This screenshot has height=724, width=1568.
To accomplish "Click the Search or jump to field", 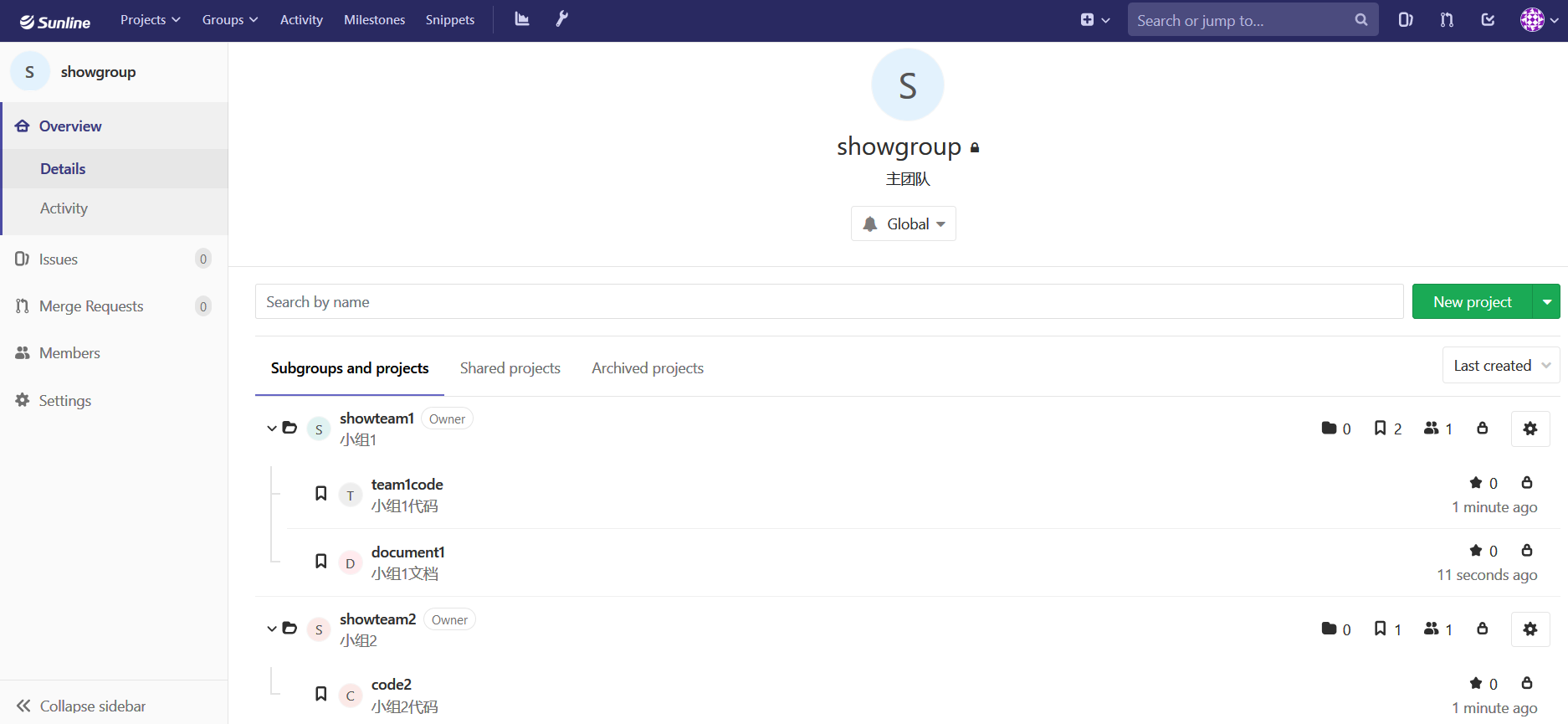I will point(1253,20).
